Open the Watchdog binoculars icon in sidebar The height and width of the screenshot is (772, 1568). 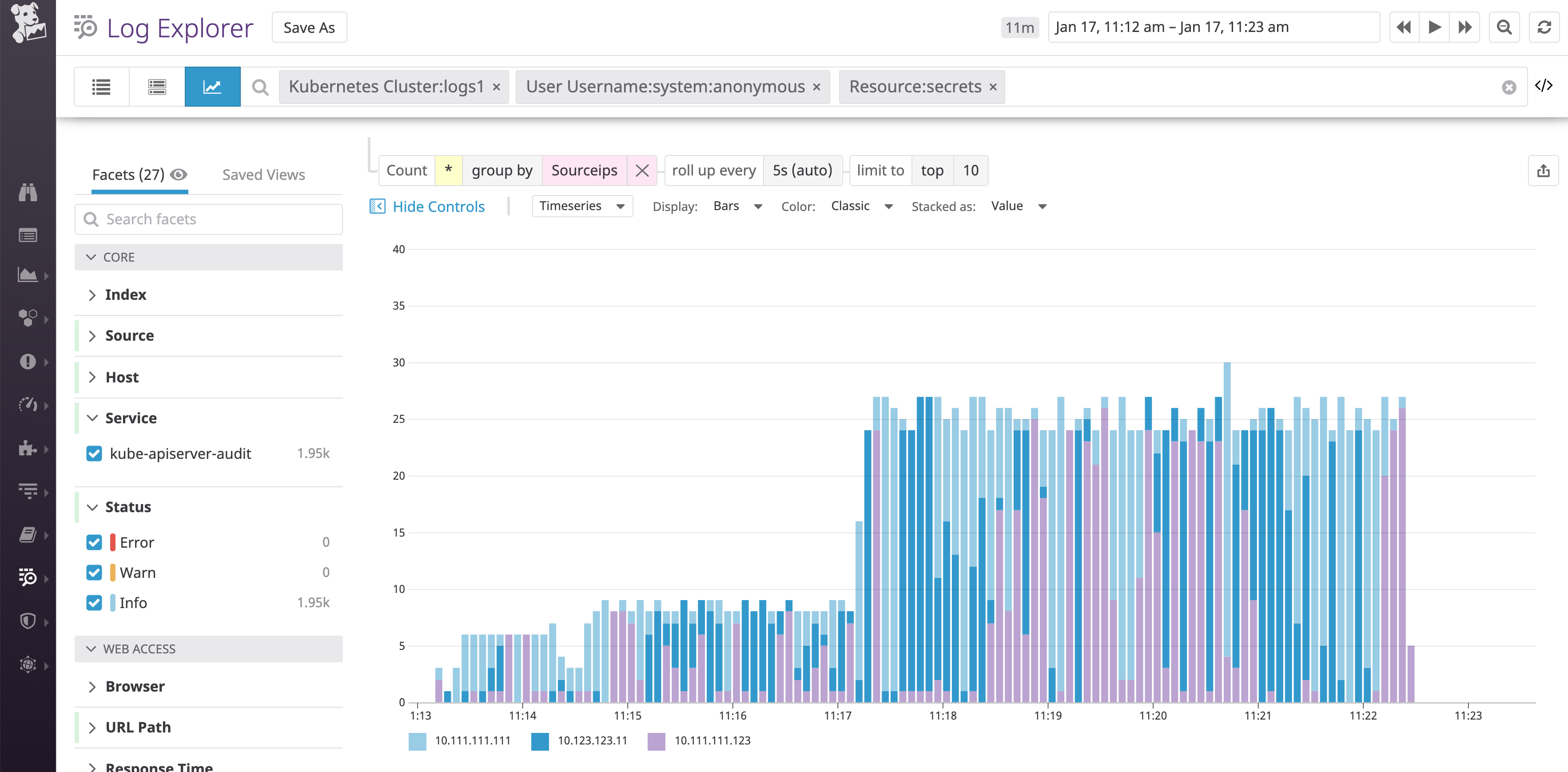(28, 192)
